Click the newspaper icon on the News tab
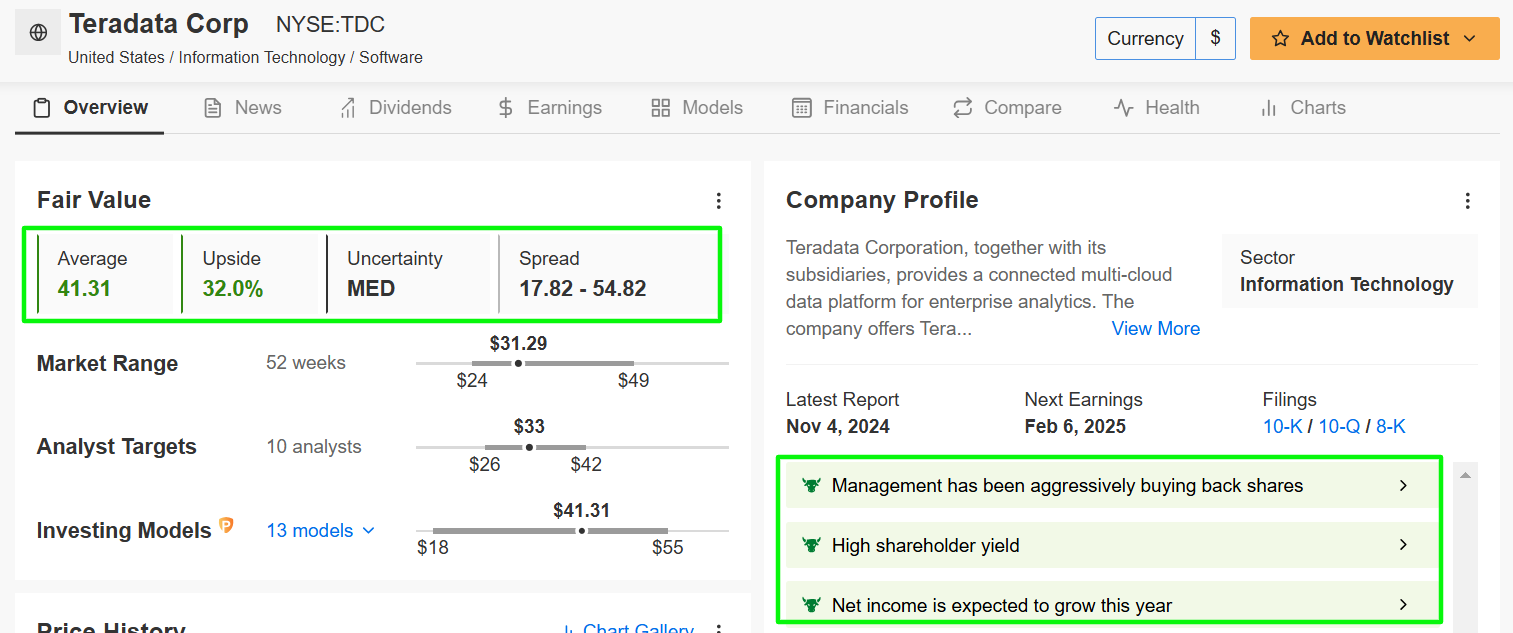The width and height of the screenshot is (1513, 633). (212, 108)
